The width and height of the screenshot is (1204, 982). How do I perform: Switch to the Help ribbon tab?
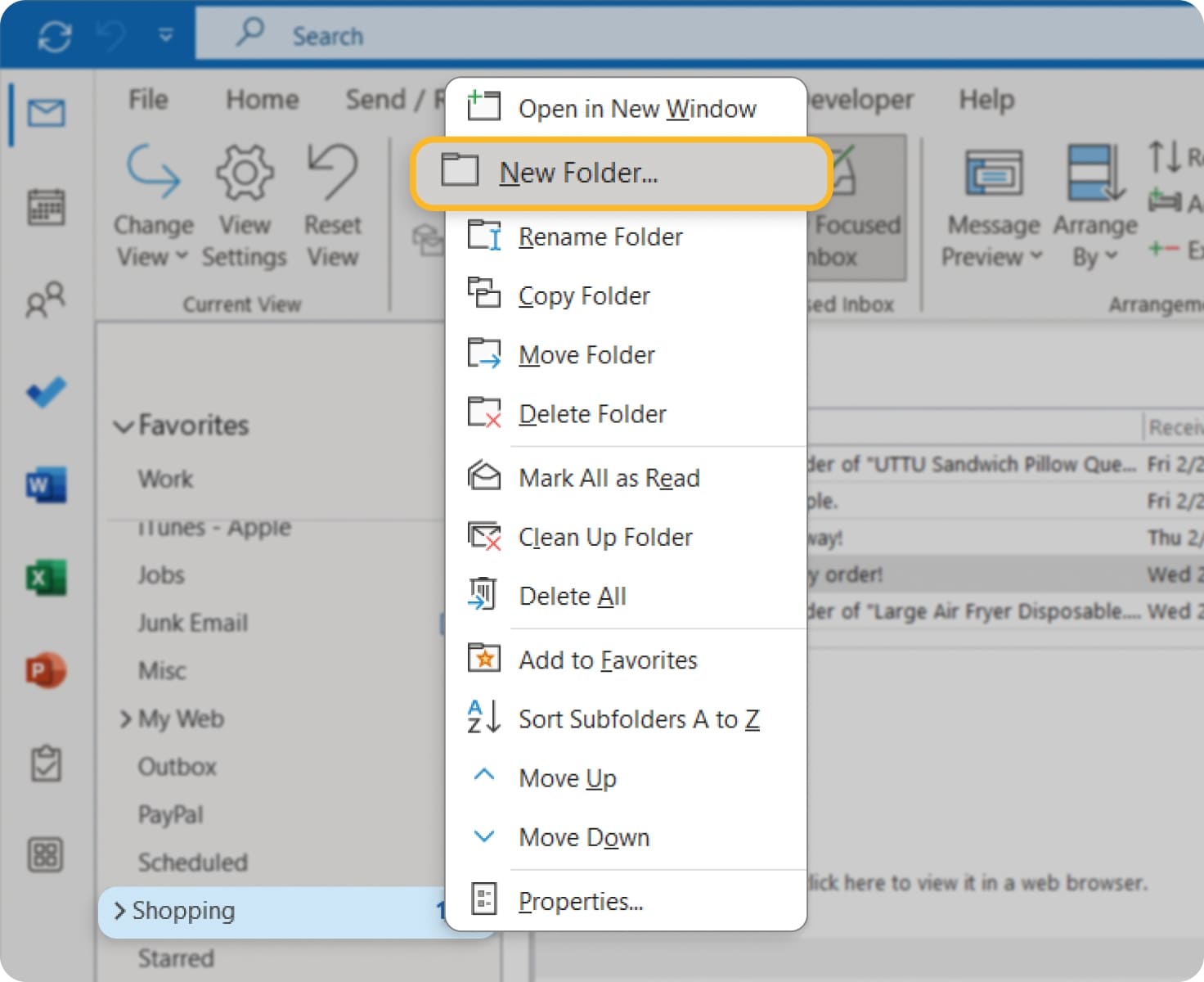[986, 99]
